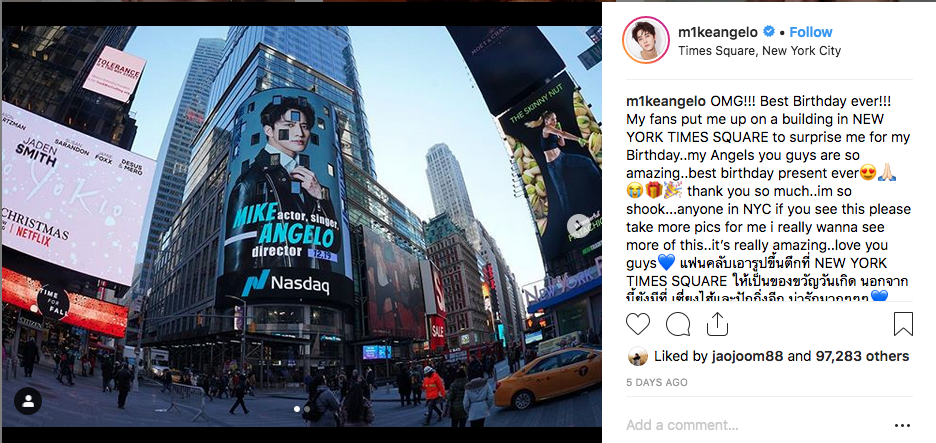Screen dimensions: 936x443
Task: Share the post with share icon
Action: [x=716, y=324]
